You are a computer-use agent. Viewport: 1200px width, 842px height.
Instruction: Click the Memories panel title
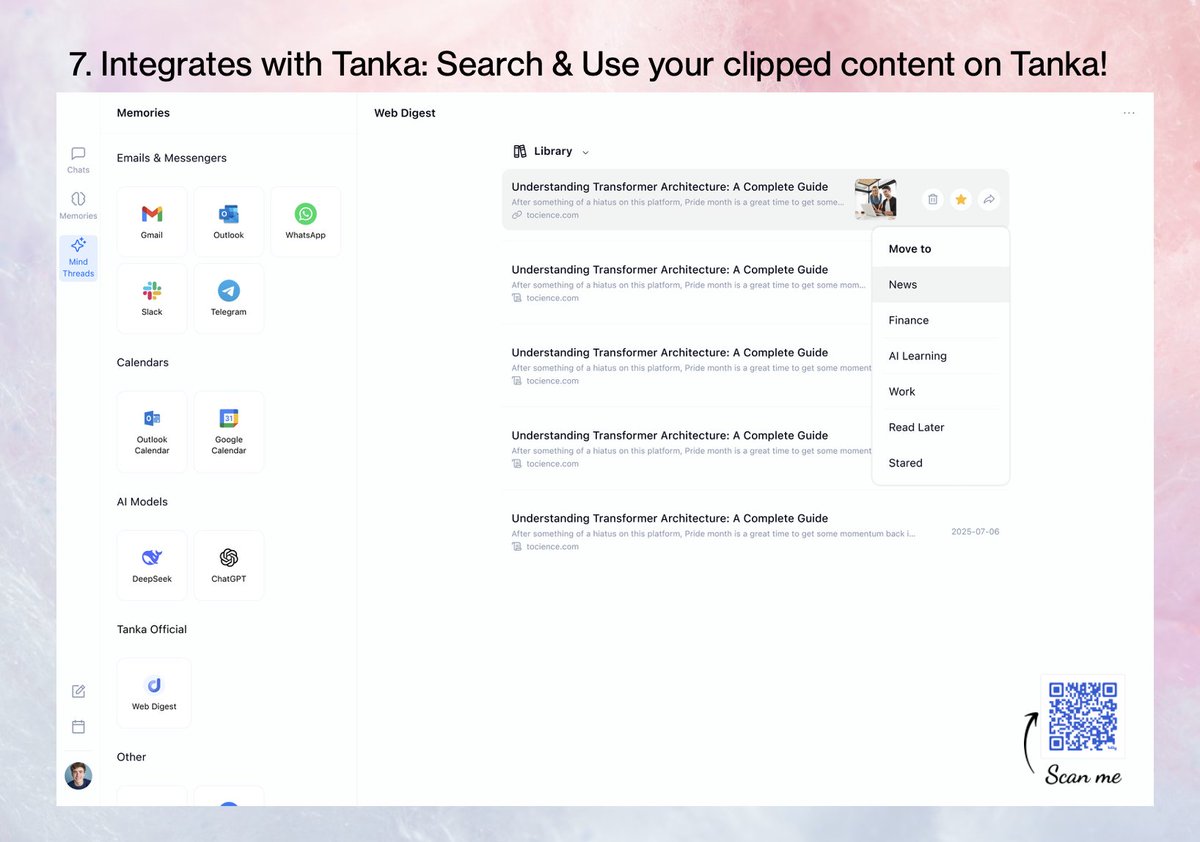143,113
